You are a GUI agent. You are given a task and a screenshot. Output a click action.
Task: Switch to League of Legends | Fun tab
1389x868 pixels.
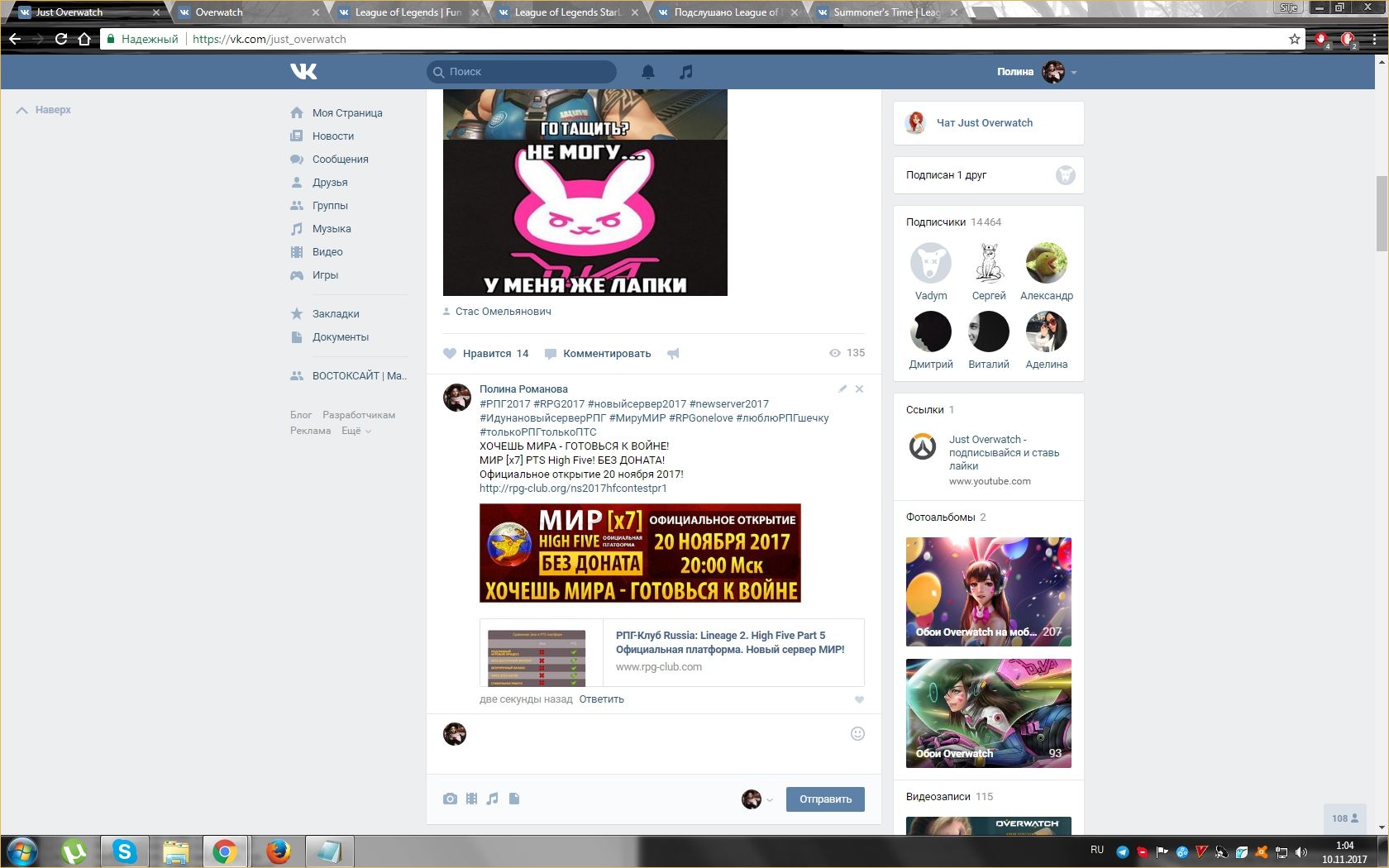408,12
